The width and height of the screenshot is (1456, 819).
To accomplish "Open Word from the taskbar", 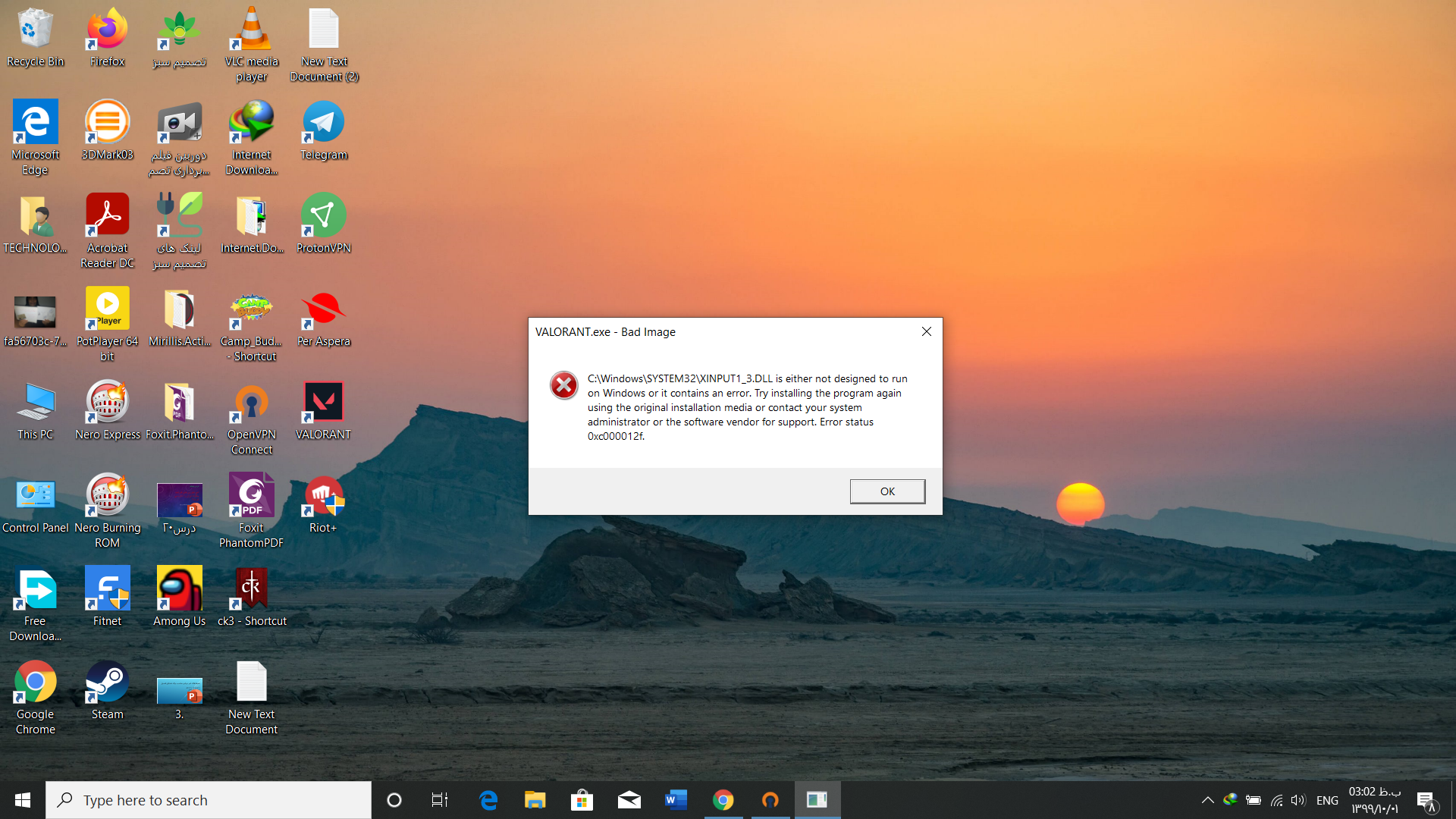I will click(x=676, y=800).
